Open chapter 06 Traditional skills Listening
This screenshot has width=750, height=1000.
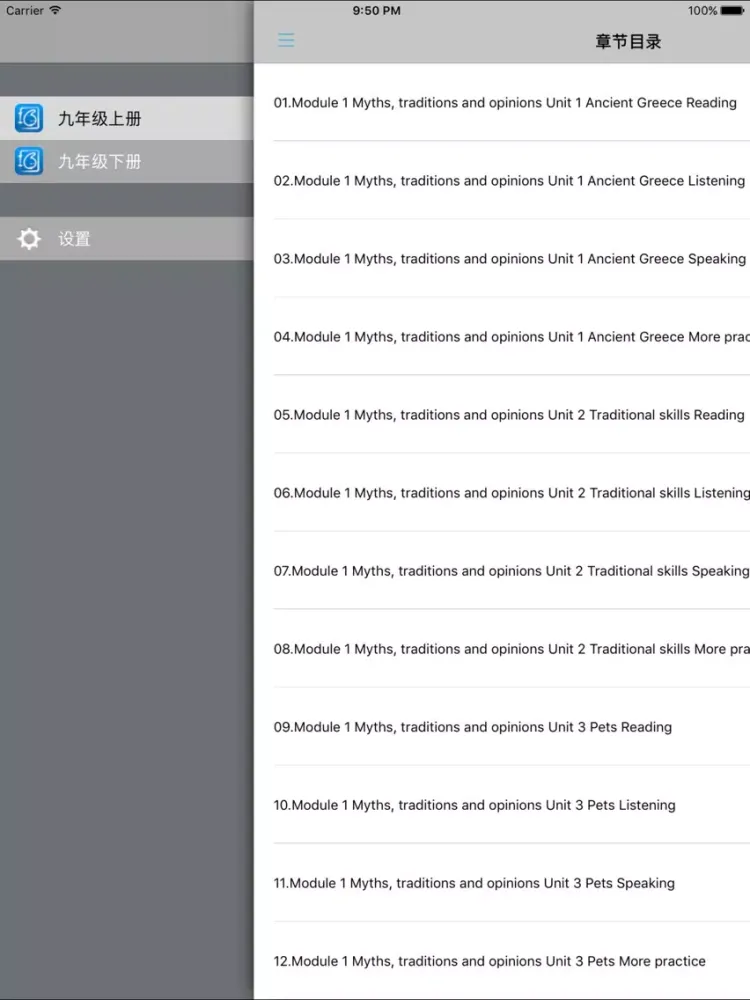[x=502, y=492]
